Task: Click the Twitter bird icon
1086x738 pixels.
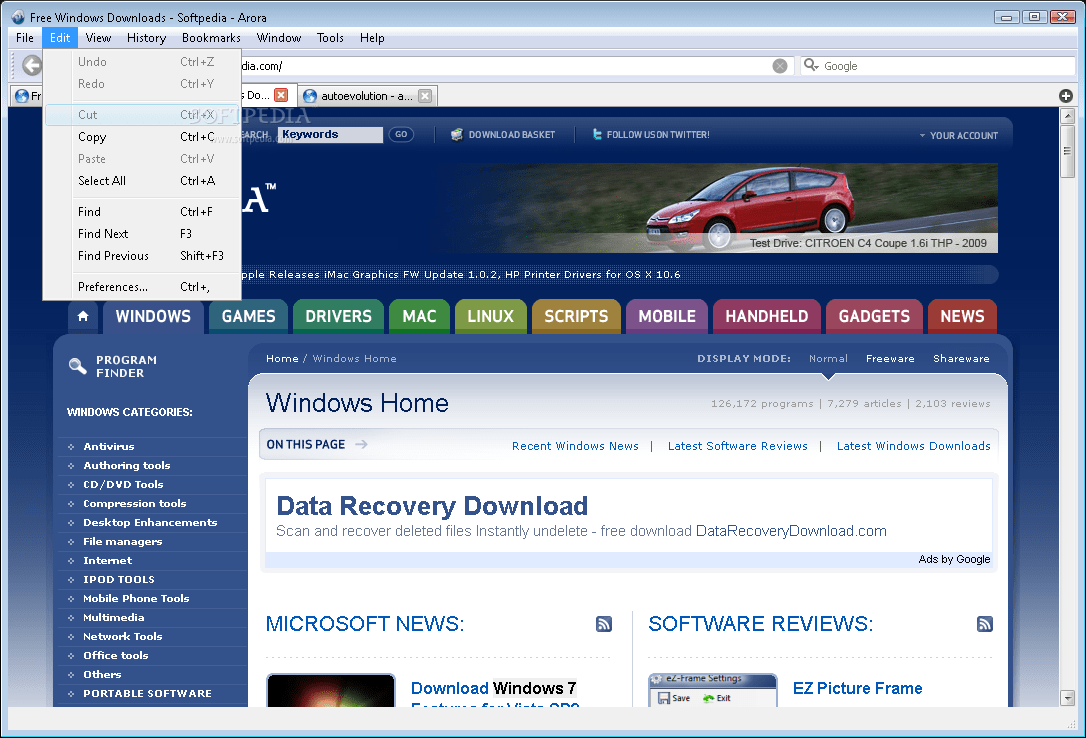Action: pos(597,134)
